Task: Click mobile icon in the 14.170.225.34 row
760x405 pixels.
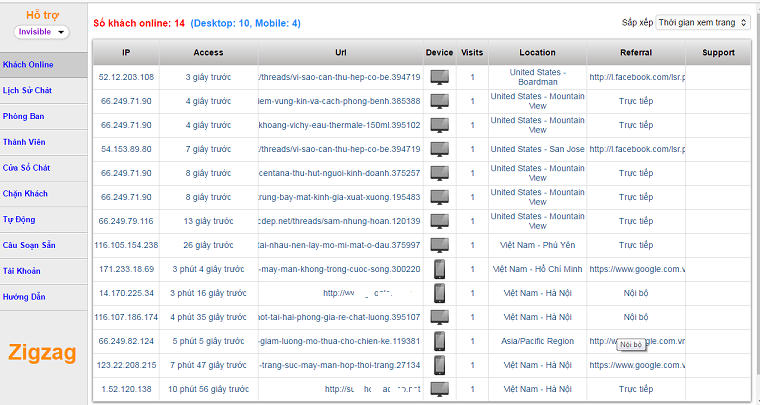Action: click(439, 293)
